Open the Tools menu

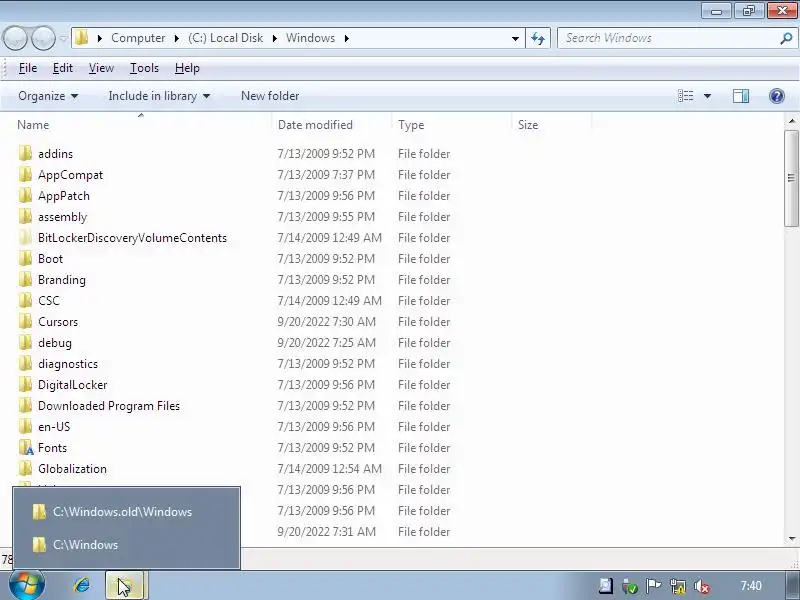tap(144, 68)
